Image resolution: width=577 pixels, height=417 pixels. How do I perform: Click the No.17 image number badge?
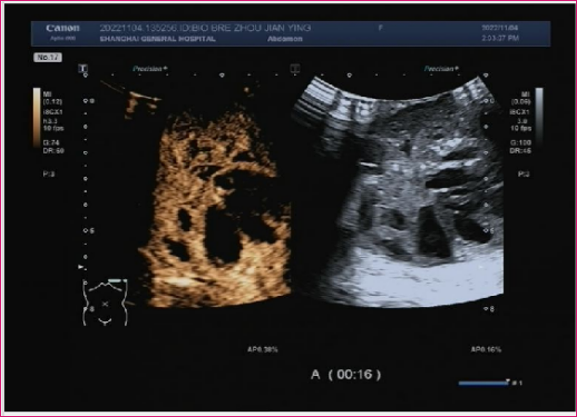pyautogui.click(x=48, y=57)
